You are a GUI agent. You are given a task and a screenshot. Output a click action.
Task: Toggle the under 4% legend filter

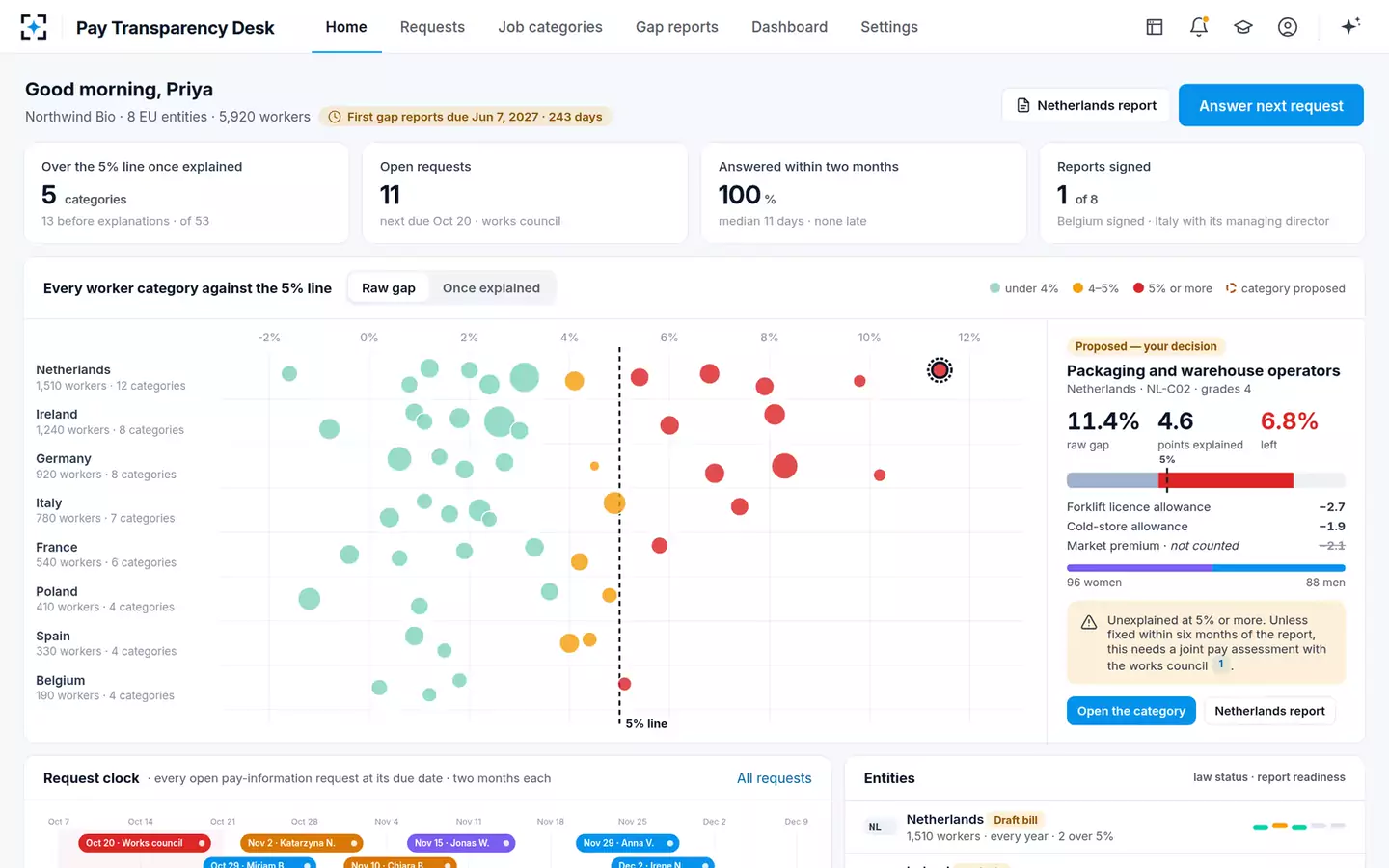[1023, 288]
